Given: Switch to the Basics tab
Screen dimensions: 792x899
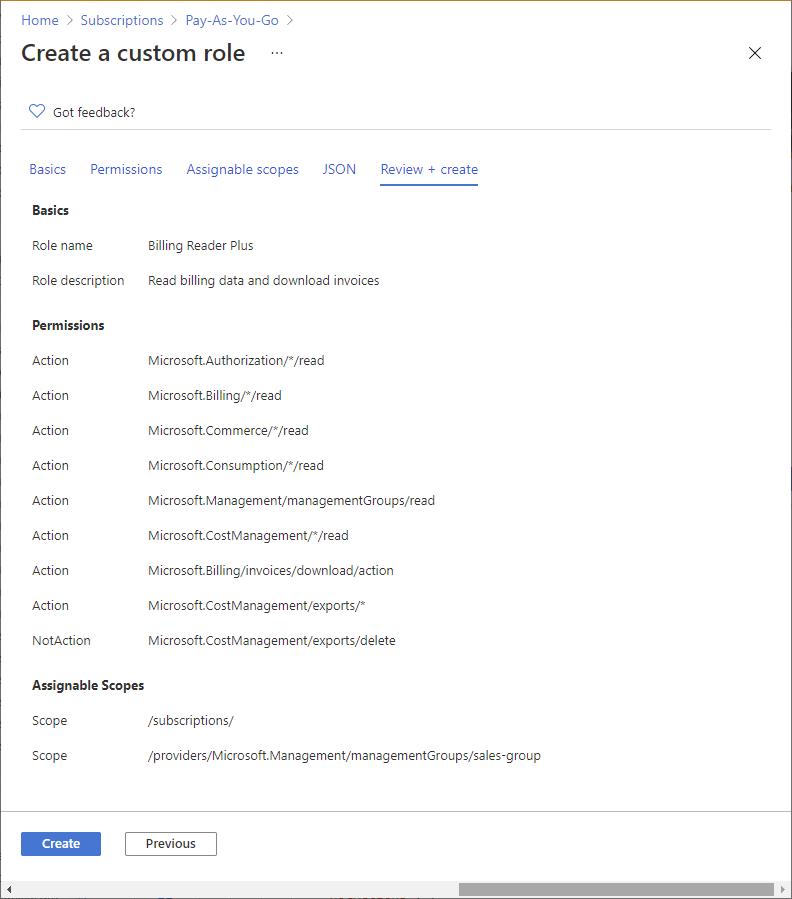Looking at the screenshot, I should [48, 169].
